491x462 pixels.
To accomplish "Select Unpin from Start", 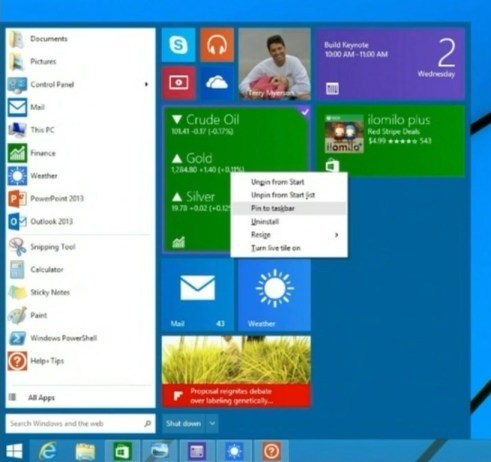I will (289, 182).
